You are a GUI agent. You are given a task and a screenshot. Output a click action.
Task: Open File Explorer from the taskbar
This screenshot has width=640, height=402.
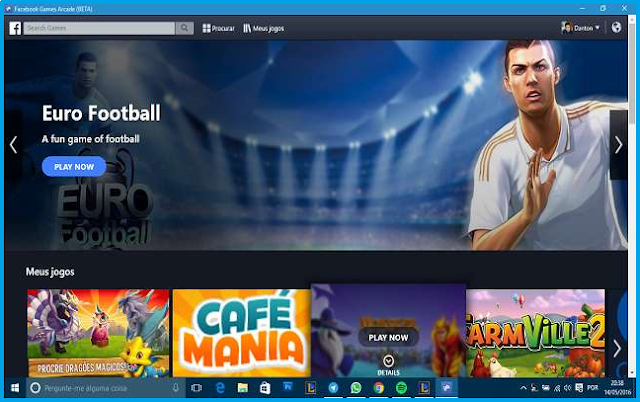click(243, 388)
